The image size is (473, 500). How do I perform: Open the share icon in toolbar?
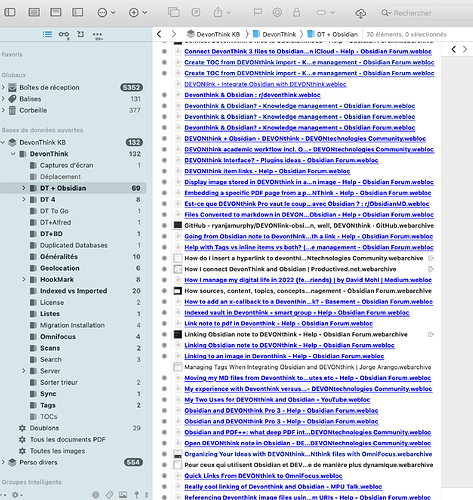218,13
